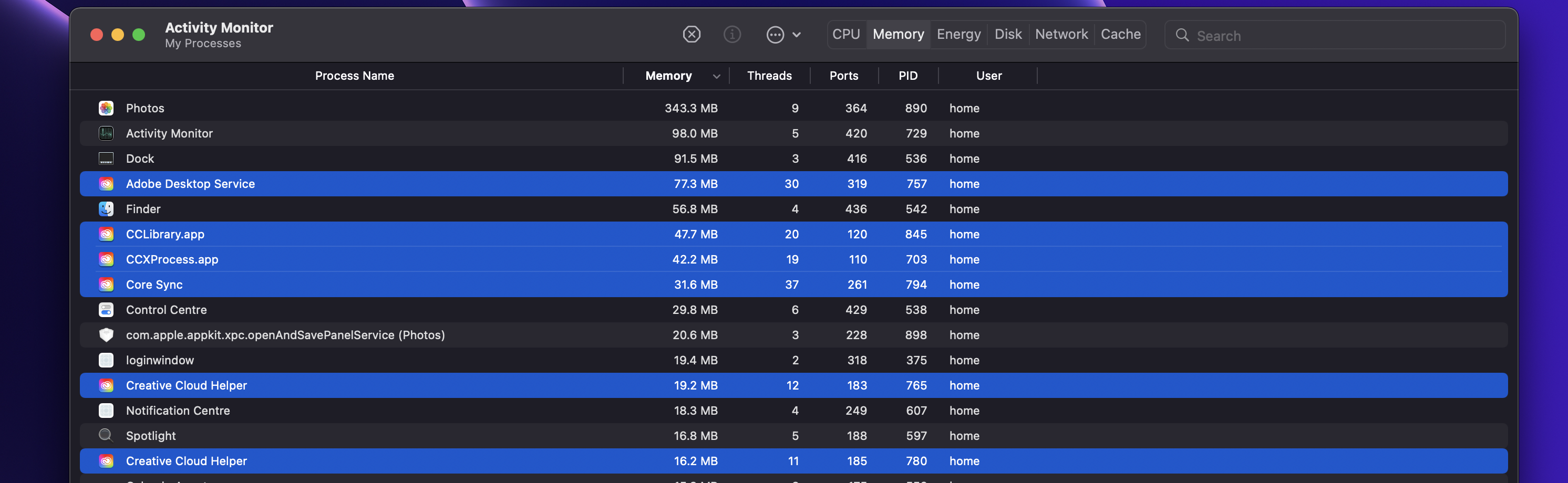Viewport: 1568px width, 483px height.
Task: Click the 98.0 MB memory value
Action: (x=695, y=133)
